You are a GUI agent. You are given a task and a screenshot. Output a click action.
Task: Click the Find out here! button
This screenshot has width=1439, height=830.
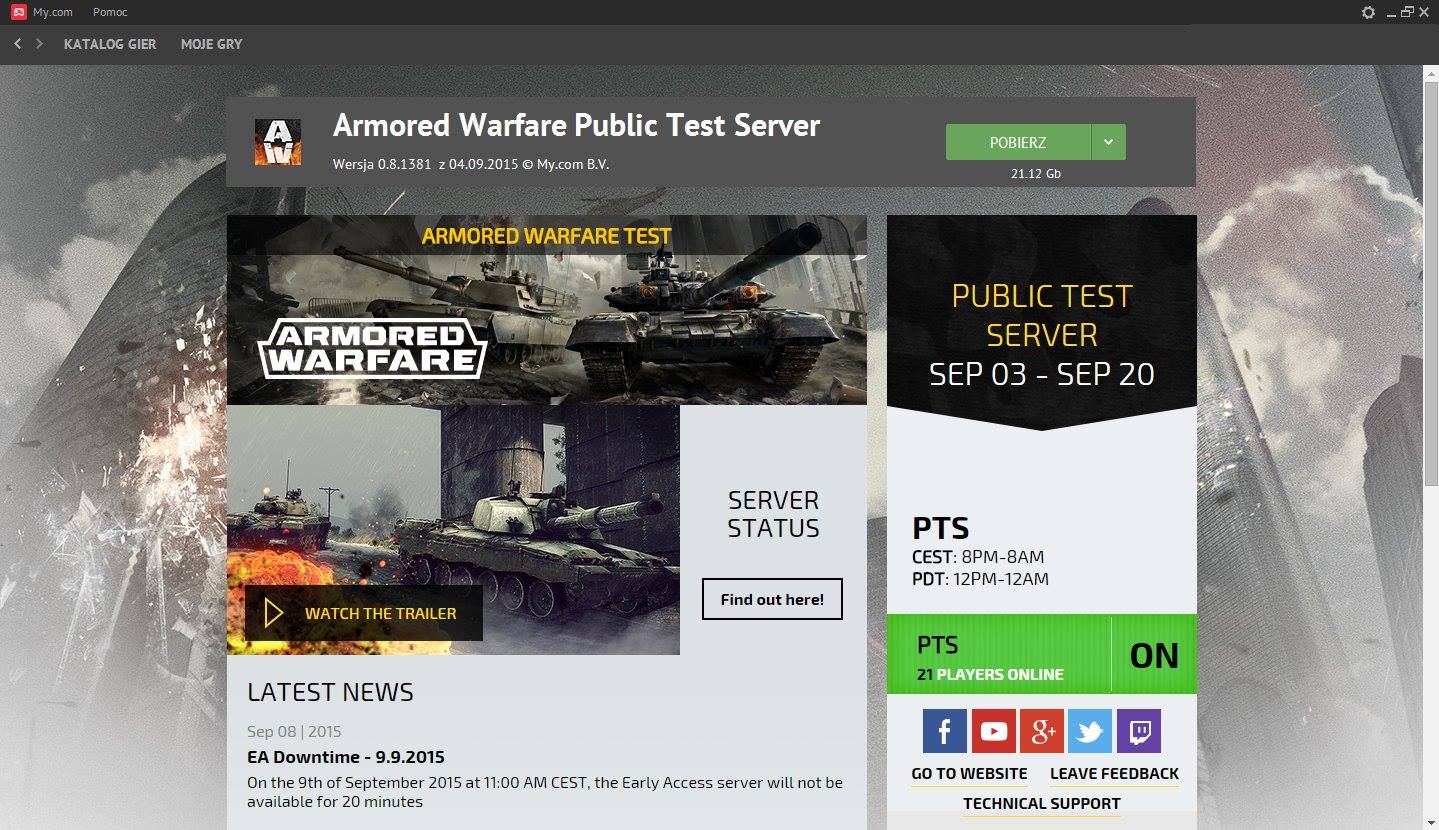[772, 599]
